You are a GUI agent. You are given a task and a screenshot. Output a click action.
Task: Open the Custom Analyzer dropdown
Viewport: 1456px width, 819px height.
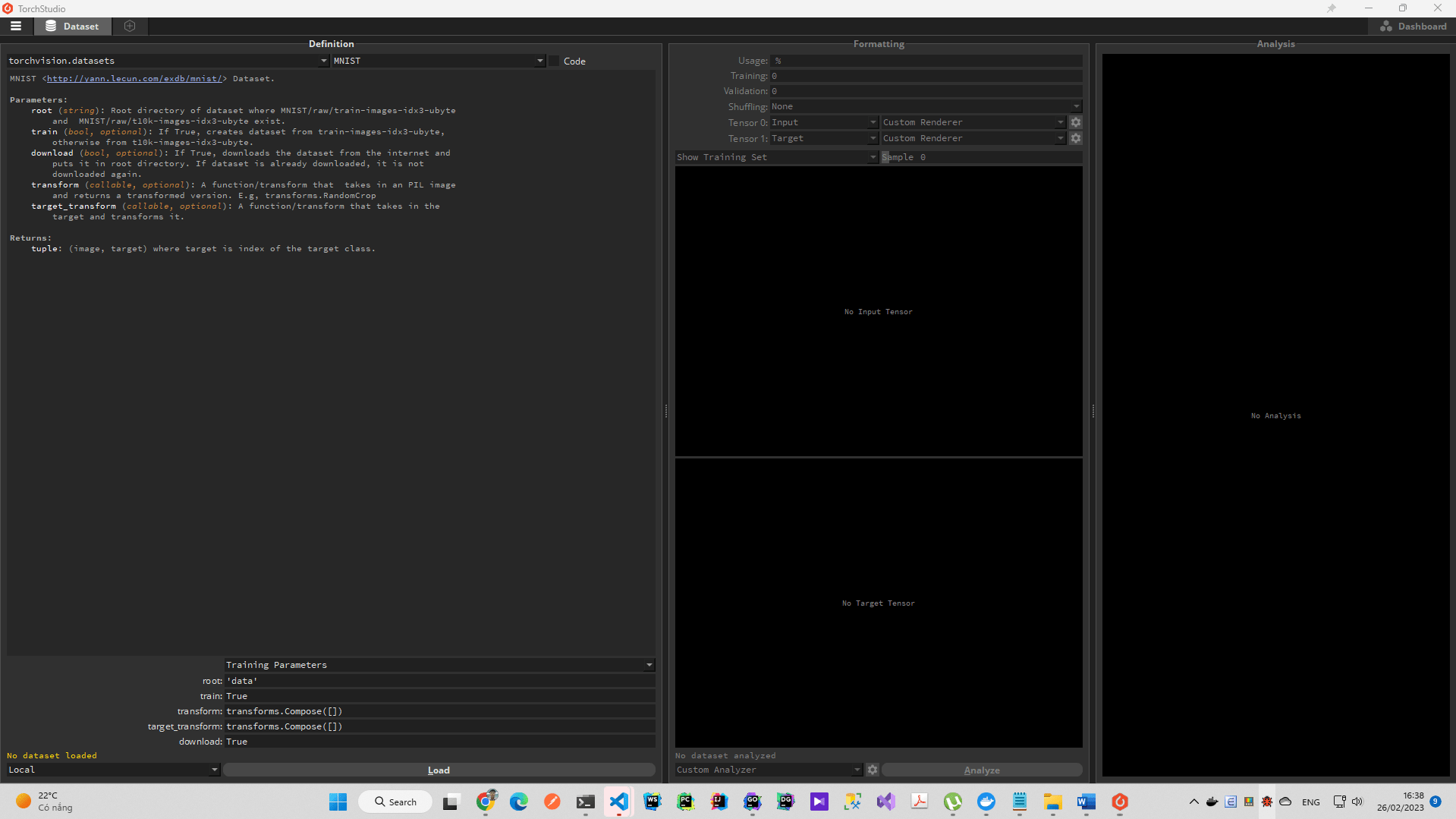pos(769,770)
